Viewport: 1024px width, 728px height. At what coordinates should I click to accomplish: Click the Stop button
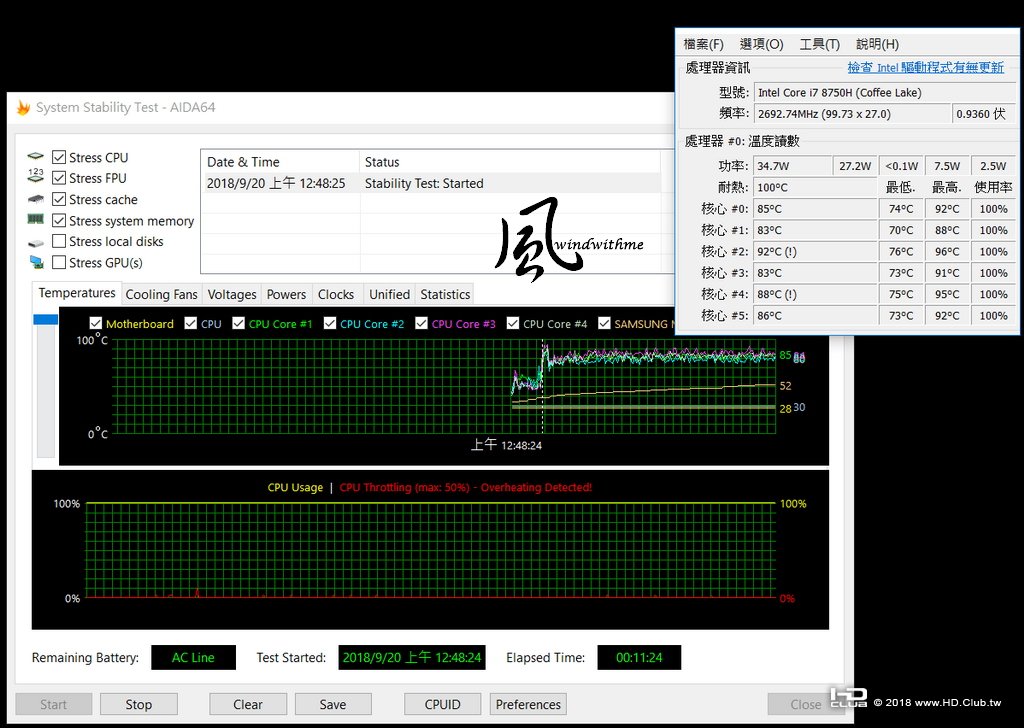[138, 704]
